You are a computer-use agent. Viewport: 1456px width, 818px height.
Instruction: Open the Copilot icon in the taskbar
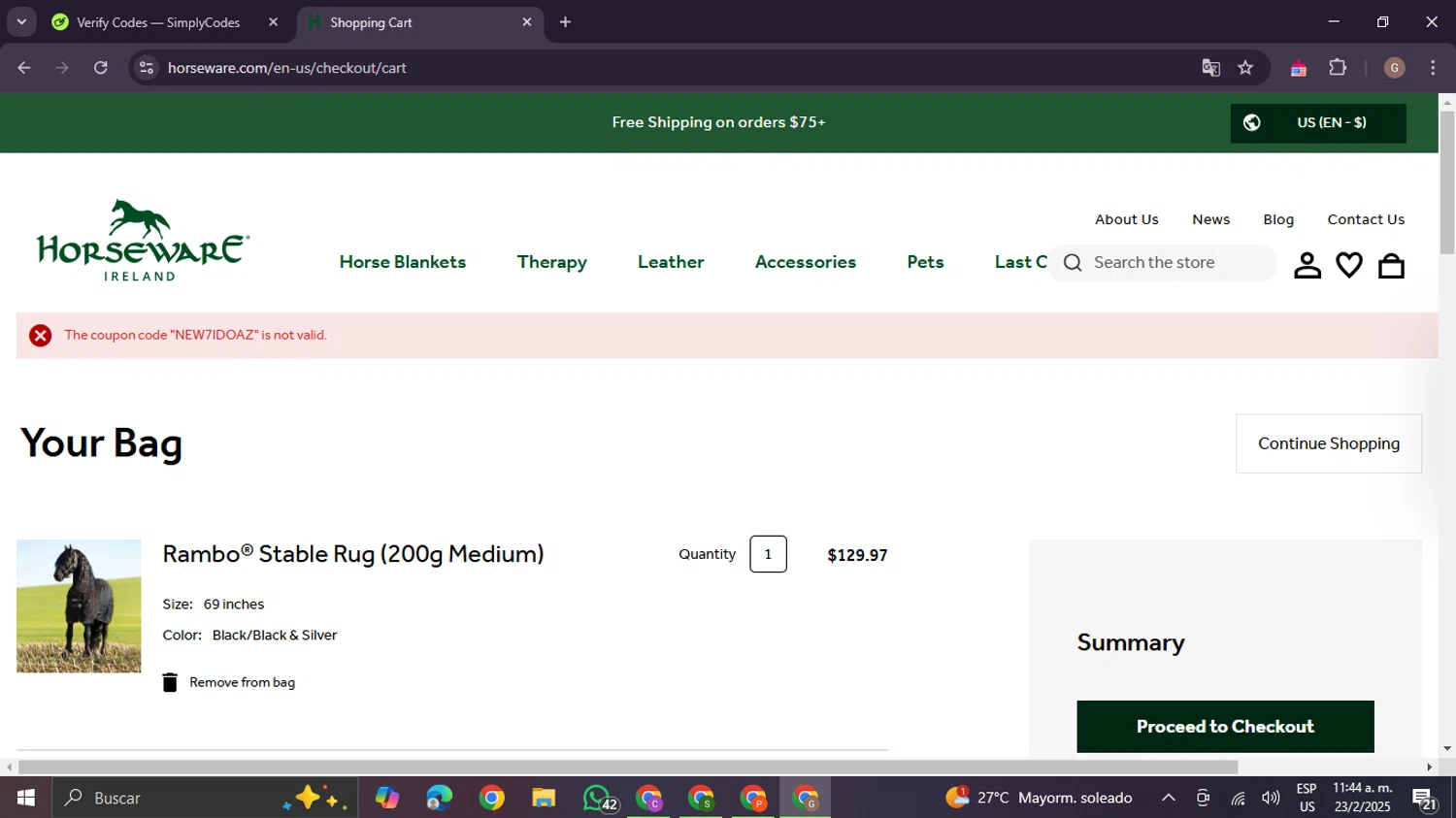[x=387, y=798]
